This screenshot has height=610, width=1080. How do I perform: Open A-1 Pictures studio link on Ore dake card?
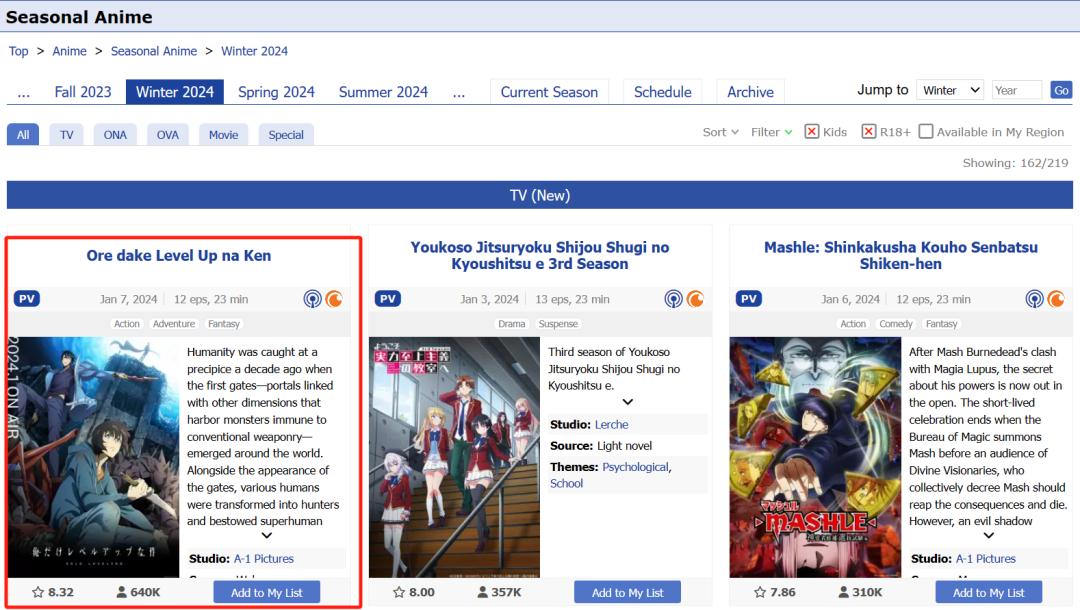coord(264,559)
